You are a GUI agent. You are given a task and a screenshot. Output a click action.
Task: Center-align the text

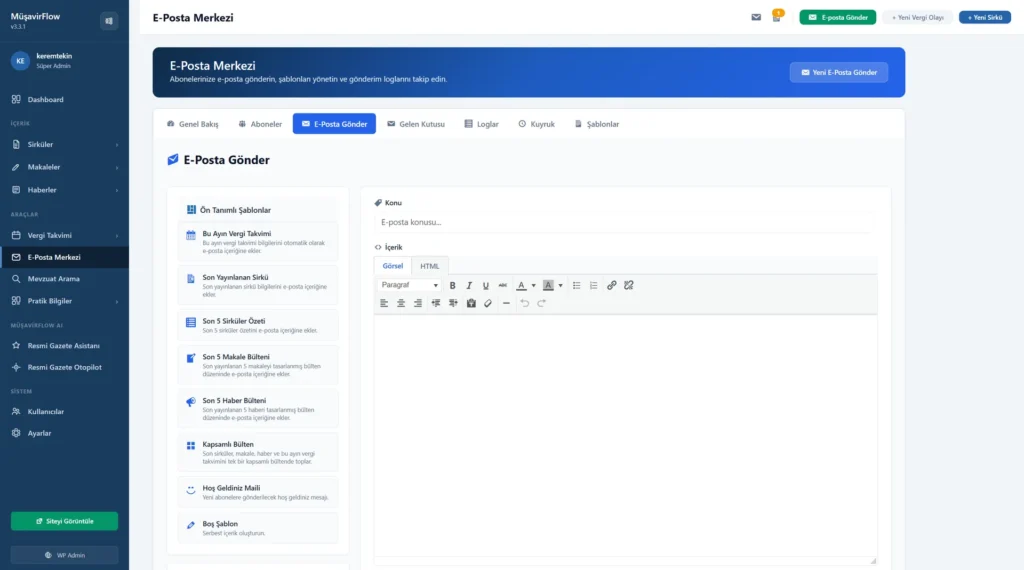(x=401, y=303)
